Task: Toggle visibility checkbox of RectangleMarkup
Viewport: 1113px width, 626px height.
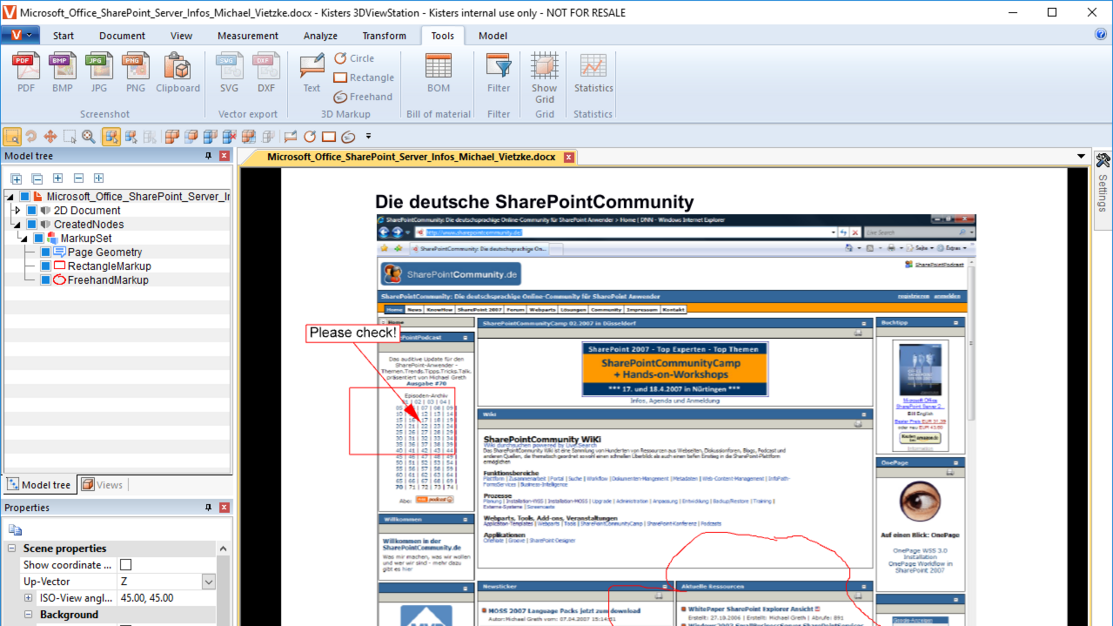Action: pos(45,266)
